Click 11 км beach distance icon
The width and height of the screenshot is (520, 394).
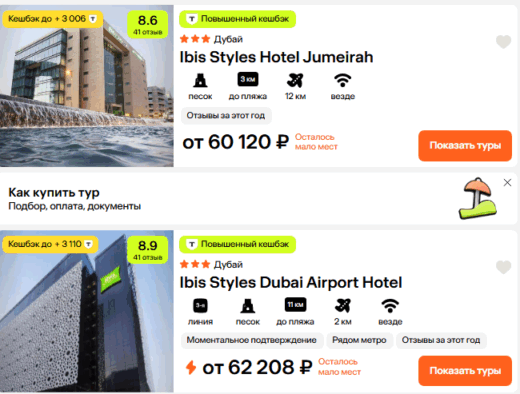(295, 305)
